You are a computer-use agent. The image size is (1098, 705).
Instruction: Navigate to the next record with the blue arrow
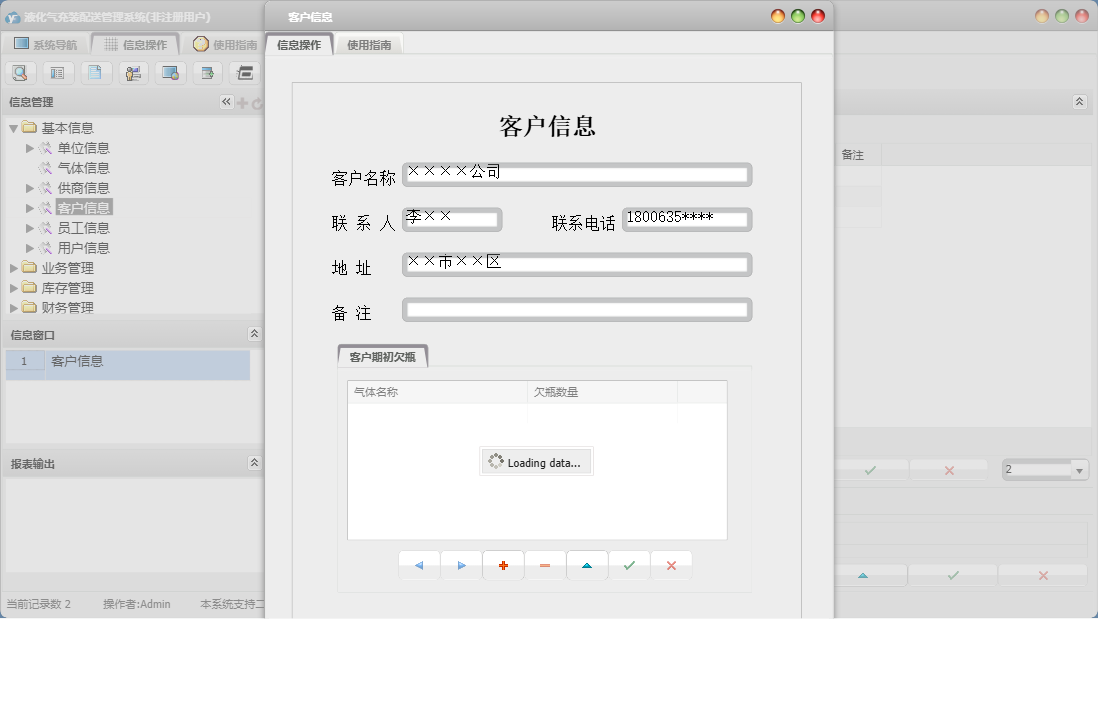pos(461,565)
